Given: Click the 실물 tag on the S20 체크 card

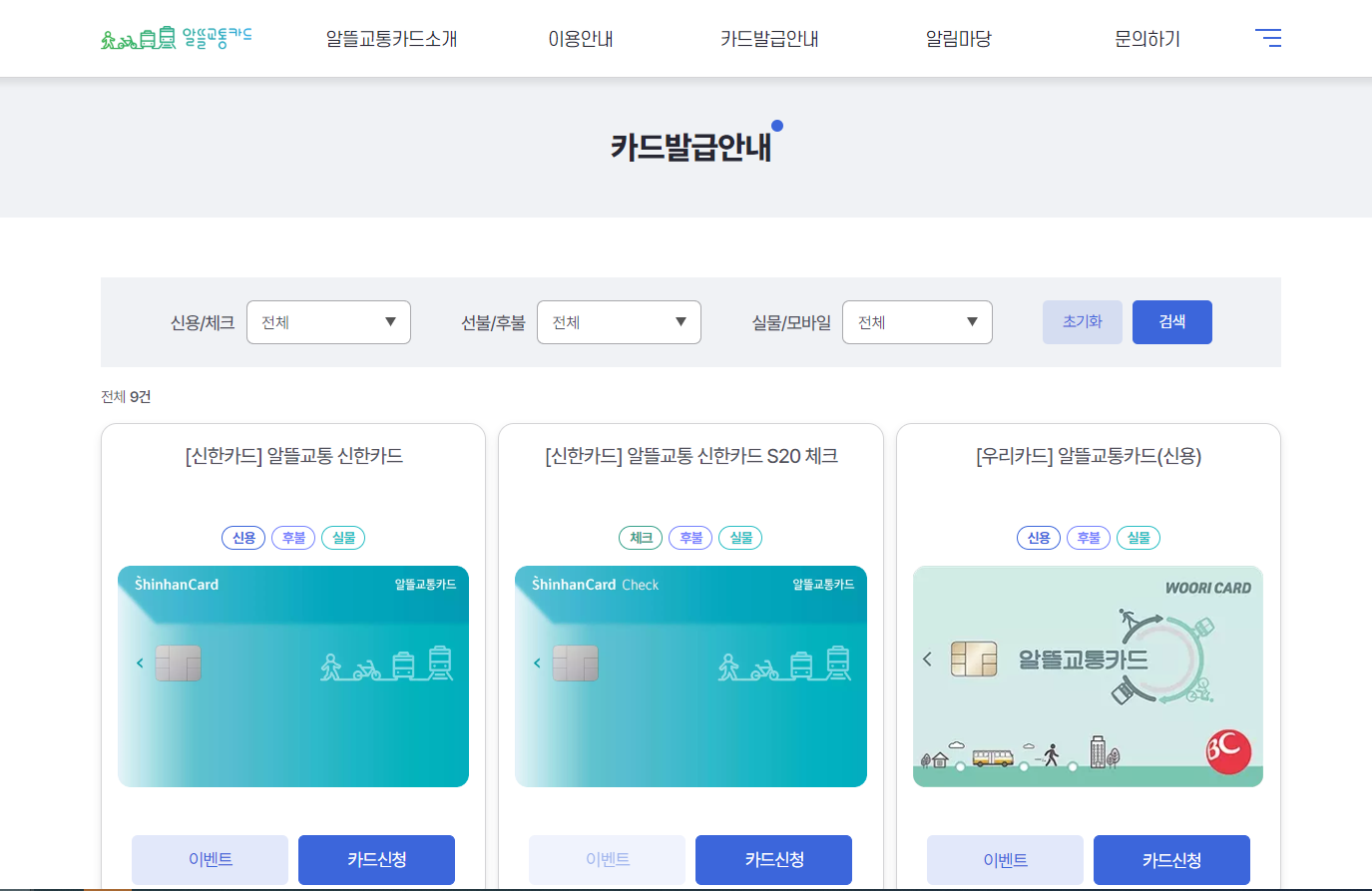Looking at the screenshot, I should [x=740, y=538].
